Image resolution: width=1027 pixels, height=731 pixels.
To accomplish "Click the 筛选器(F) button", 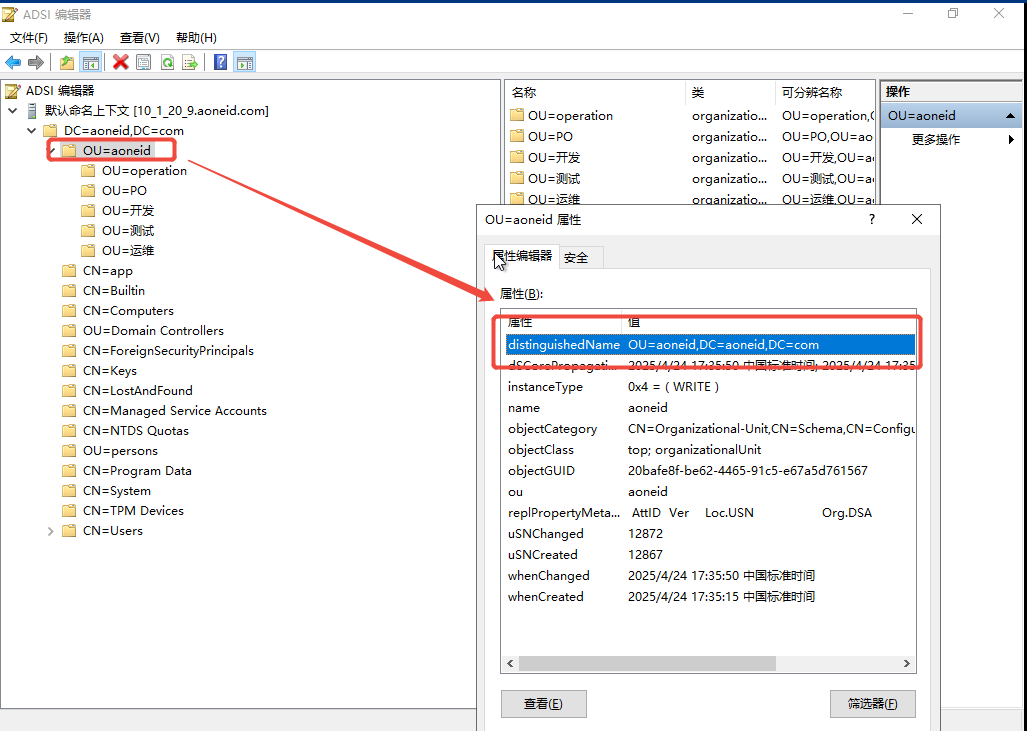I will point(872,704).
